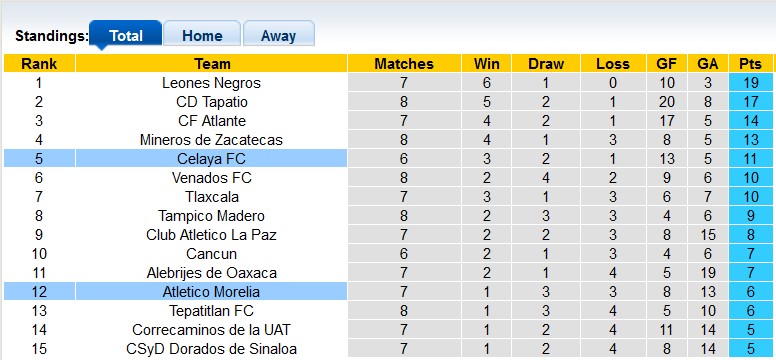This screenshot has height=360, width=776.
Task: Select the Total standings tab
Action: click(x=126, y=34)
